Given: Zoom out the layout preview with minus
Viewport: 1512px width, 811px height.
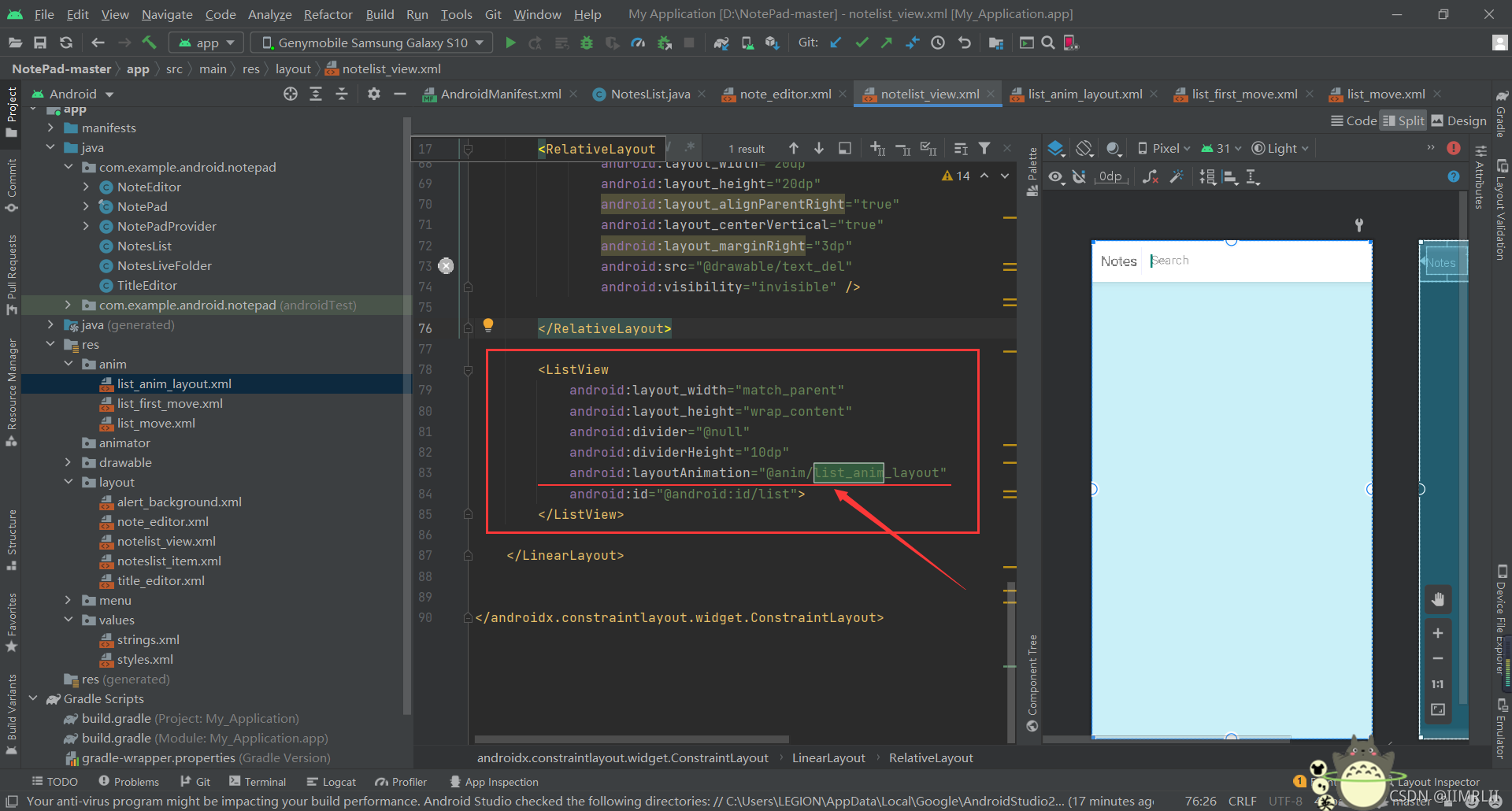Looking at the screenshot, I should click(x=1438, y=658).
